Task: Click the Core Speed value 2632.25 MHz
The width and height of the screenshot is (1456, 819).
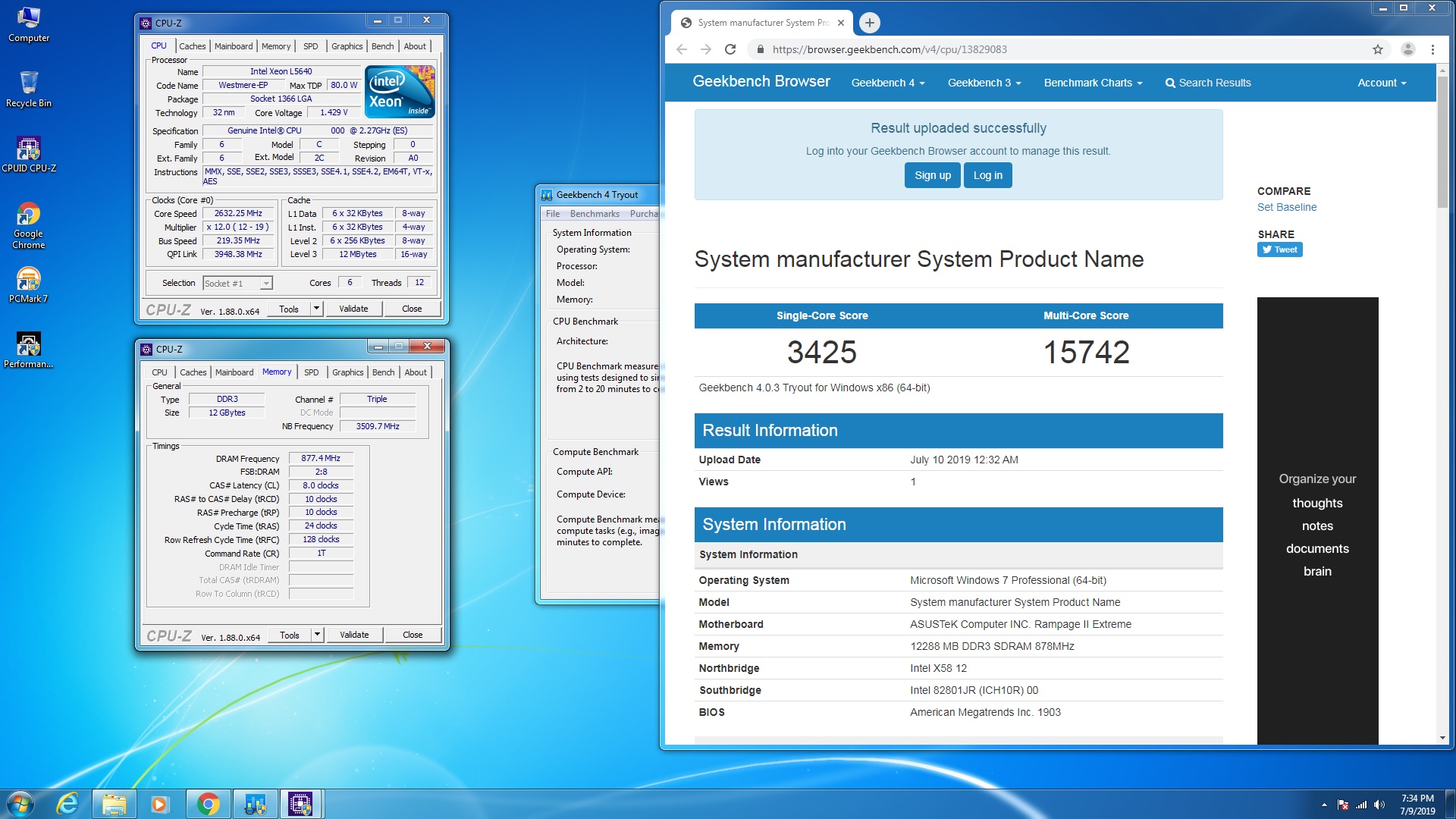Action: 238,214
